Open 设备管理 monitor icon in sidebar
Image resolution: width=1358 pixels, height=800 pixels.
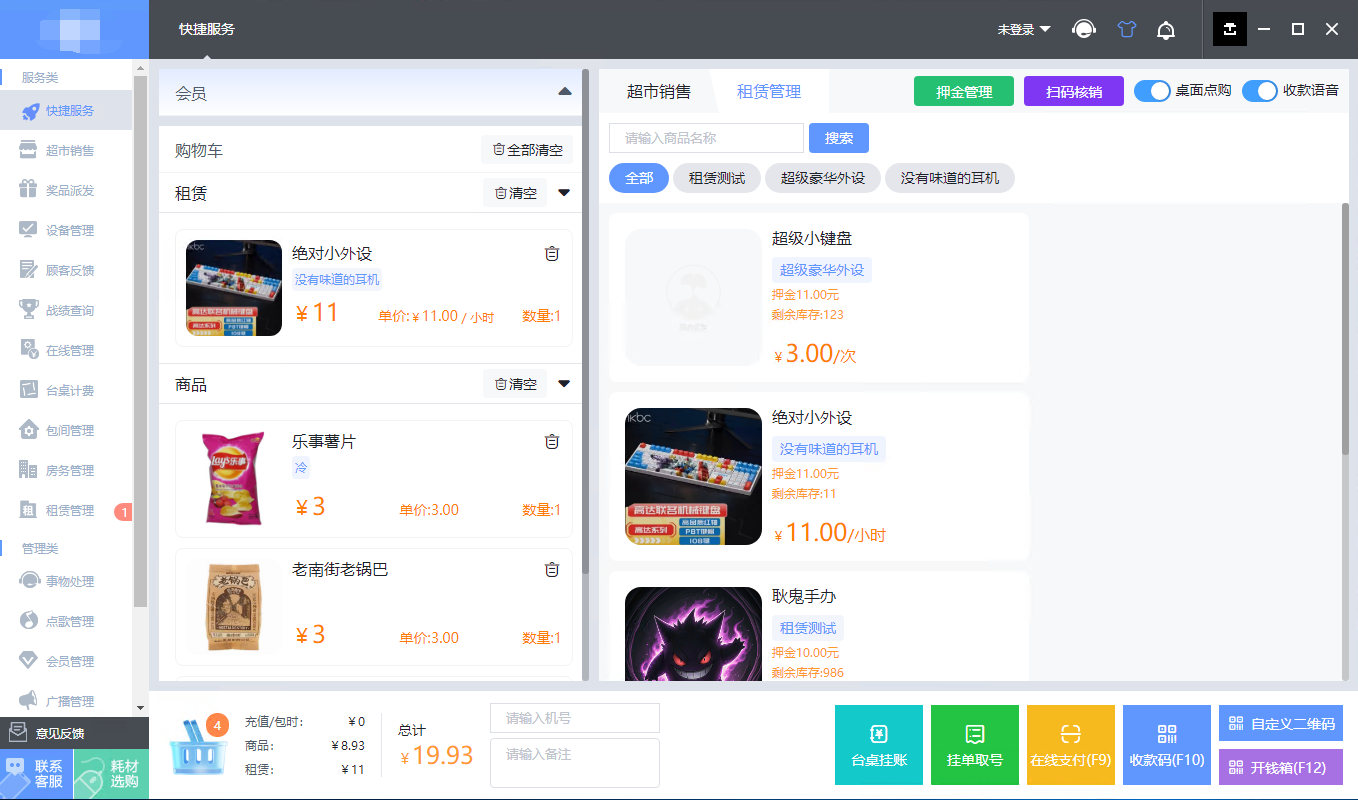pyautogui.click(x=29, y=231)
